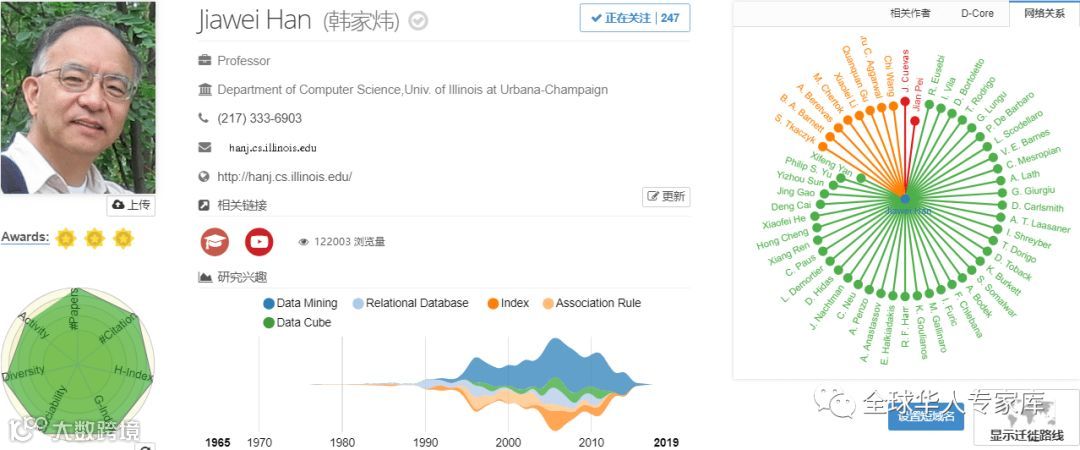This screenshot has height=450, width=1080.
Task: Click the verified check badge beside the name
Action: pos(419,21)
